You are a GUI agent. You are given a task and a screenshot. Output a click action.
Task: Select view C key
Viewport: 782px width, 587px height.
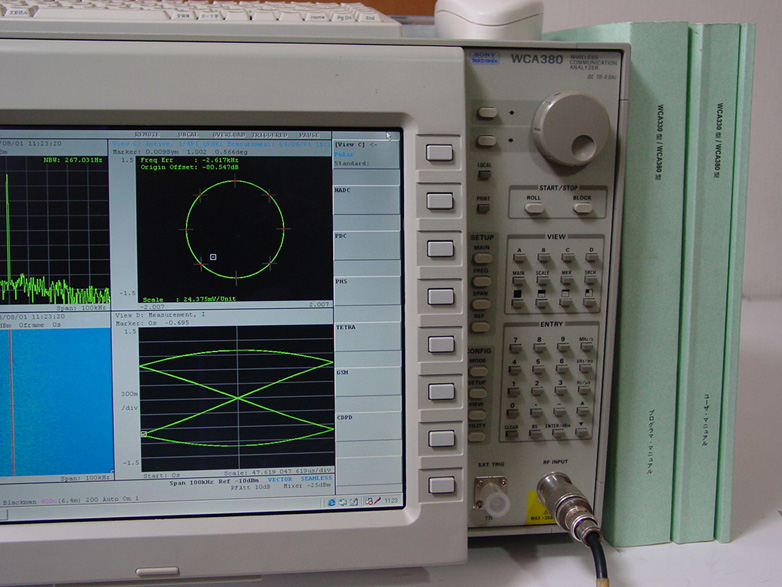click(568, 257)
